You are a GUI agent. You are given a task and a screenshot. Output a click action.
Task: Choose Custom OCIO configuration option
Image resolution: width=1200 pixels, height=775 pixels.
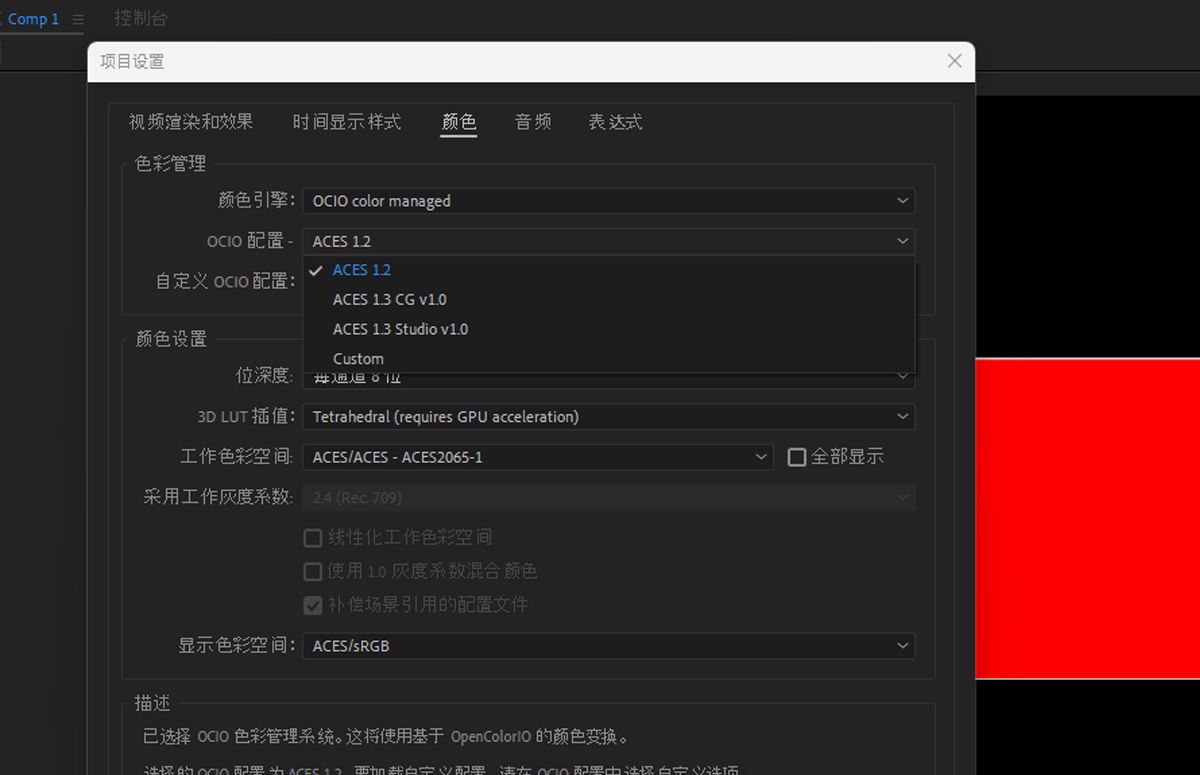[357, 358]
